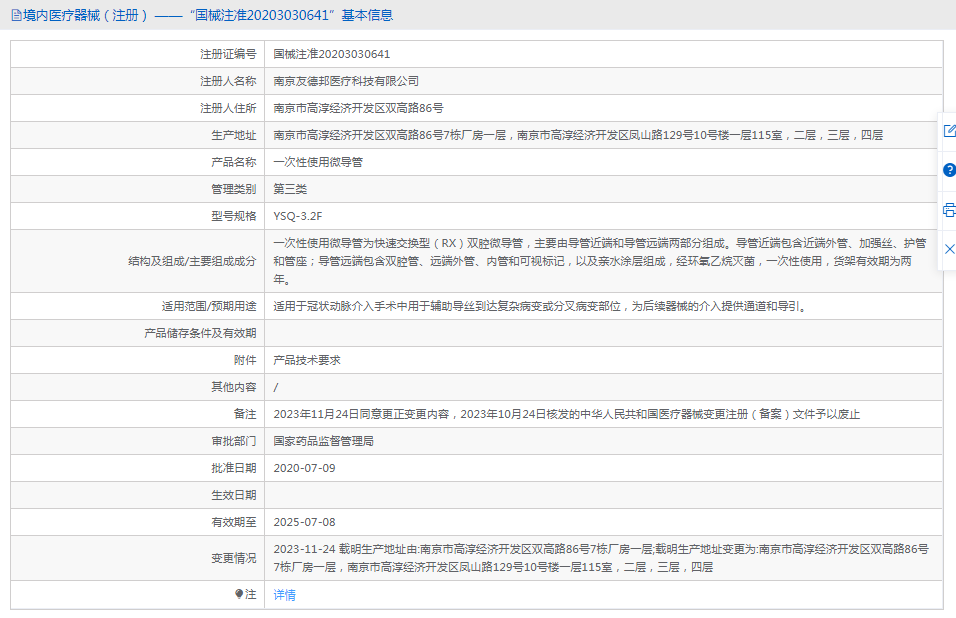Click the 管理类别 label

click(x=234, y=189)
